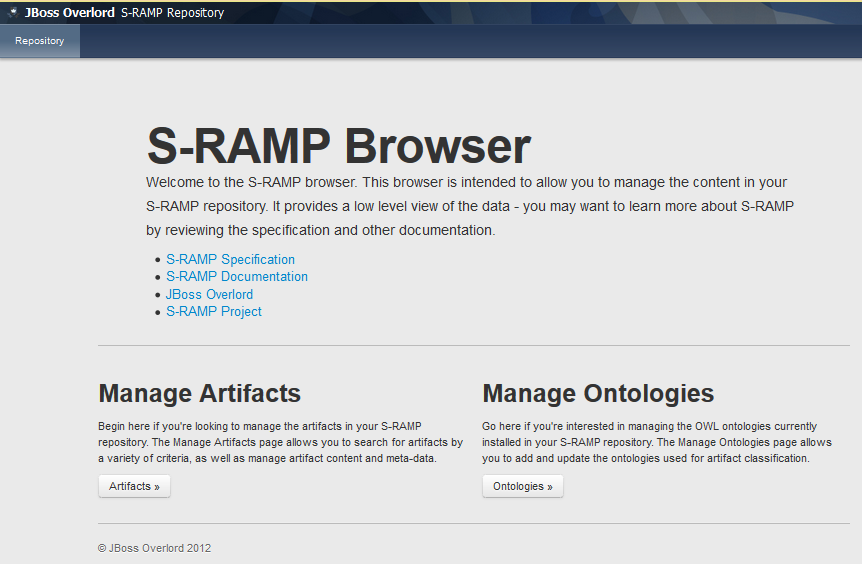Click the Manage Ontologies heading
This screenshot has height=564, width=862.
tap(597, 393)
